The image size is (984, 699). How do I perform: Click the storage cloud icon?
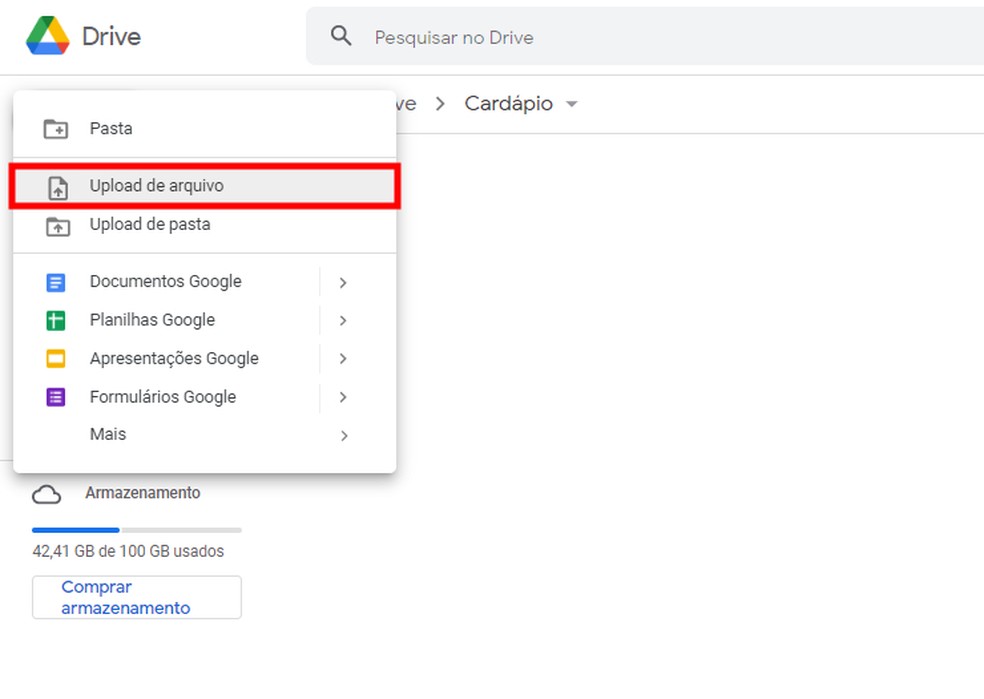point(47,495)
